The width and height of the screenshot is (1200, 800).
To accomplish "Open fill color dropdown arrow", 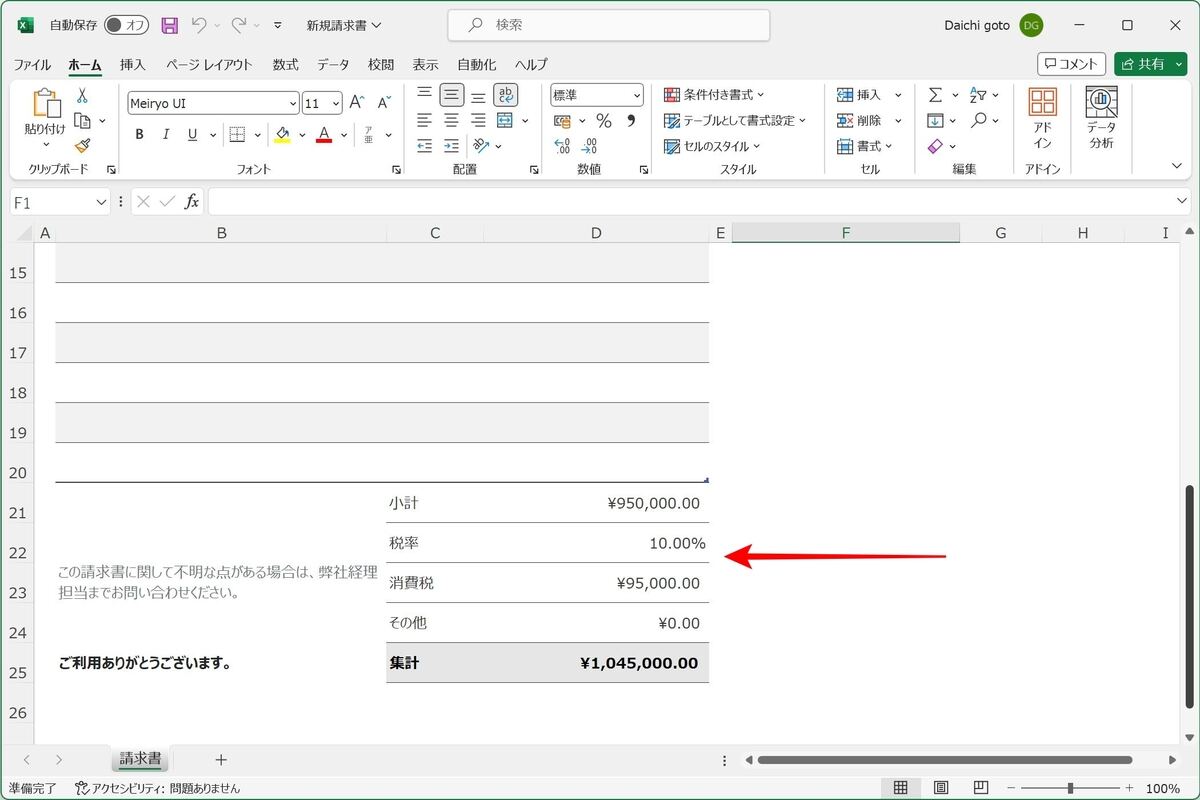I will click(x=301, y=135).
